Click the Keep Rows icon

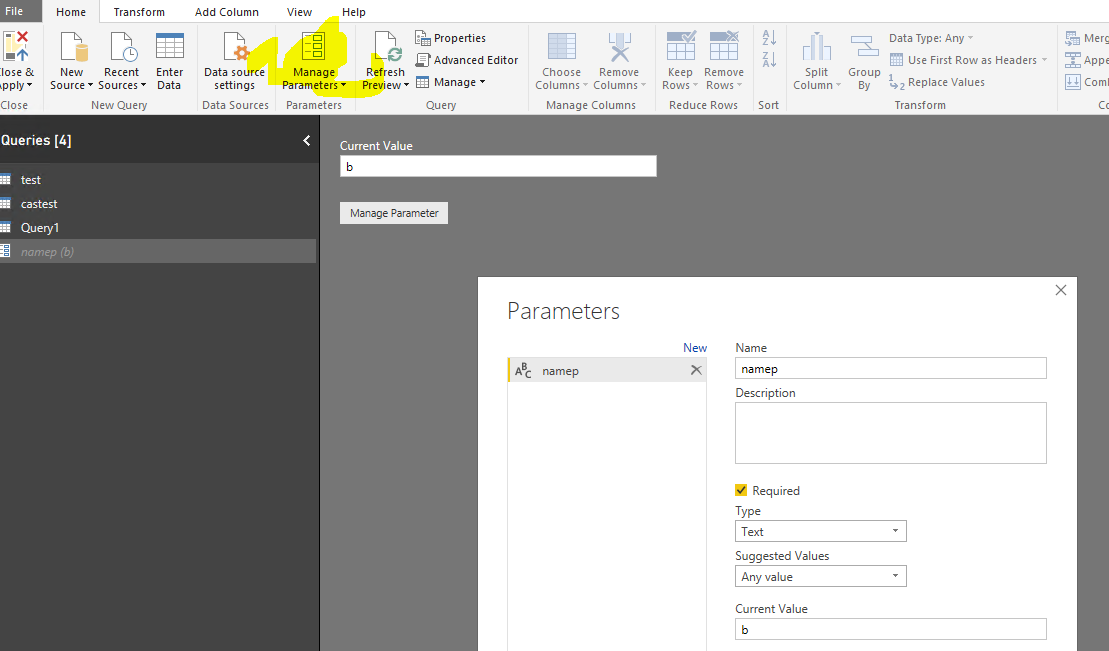[680, 46]
